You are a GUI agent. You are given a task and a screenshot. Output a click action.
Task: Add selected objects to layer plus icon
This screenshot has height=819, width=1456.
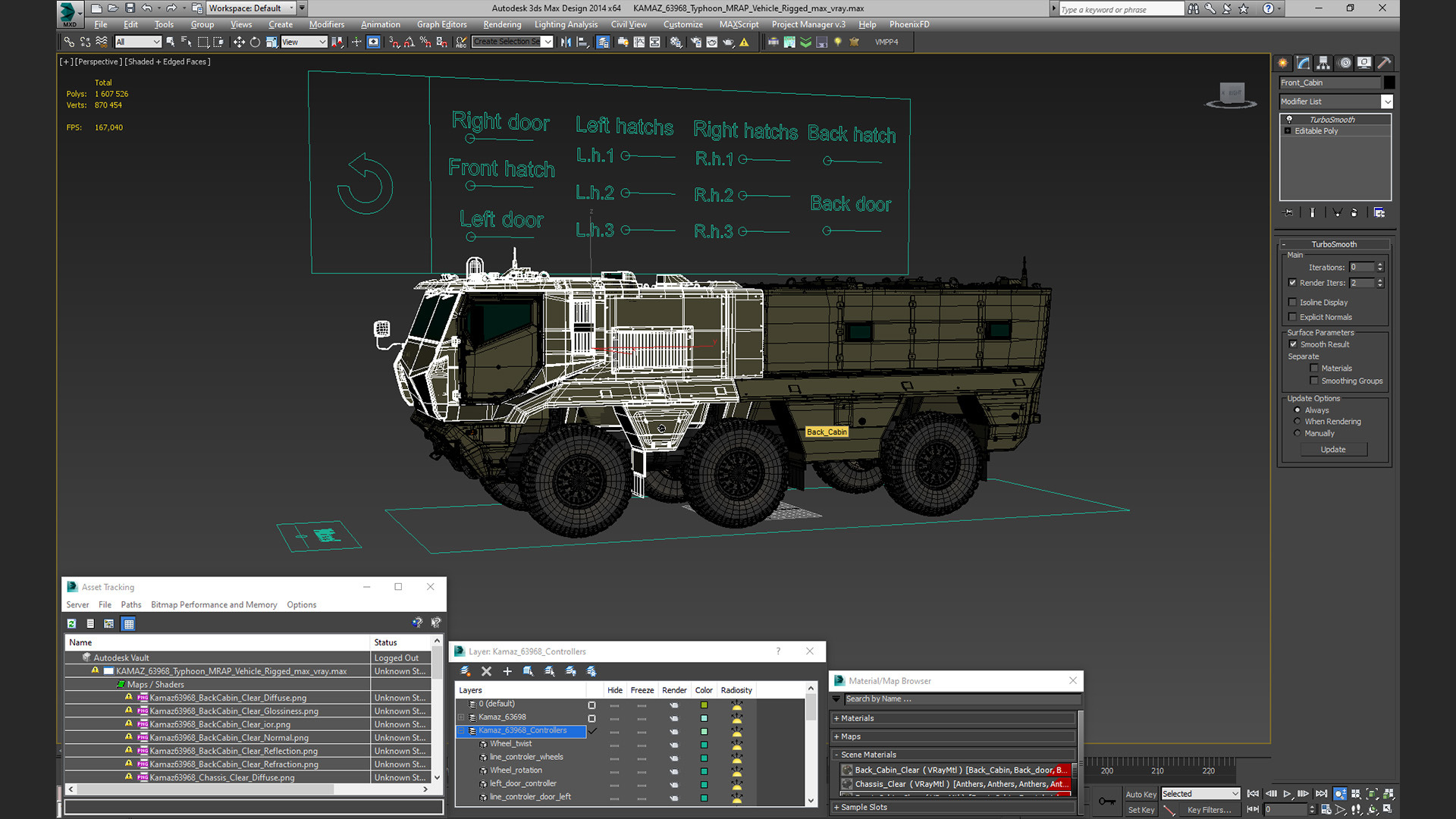tap(507, 671)
